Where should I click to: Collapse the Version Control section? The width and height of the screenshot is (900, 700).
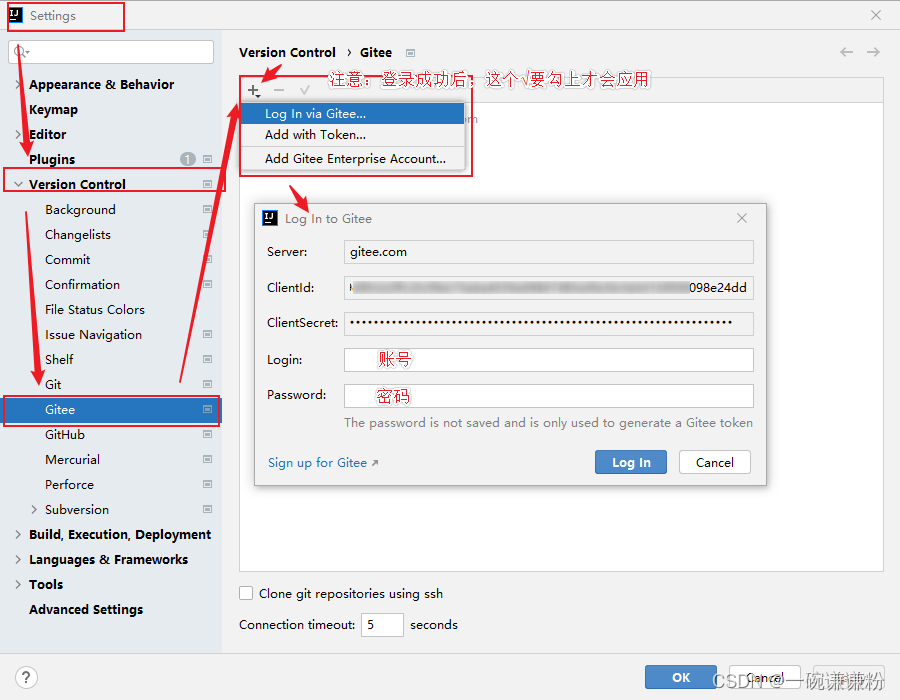[18, 184]
